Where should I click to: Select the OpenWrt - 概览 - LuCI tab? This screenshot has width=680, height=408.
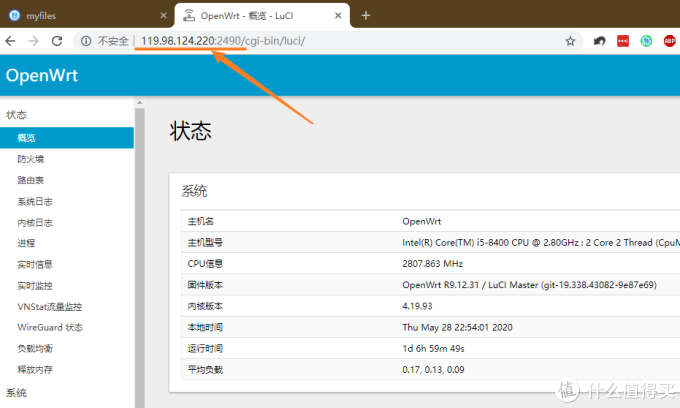(262, 16)
